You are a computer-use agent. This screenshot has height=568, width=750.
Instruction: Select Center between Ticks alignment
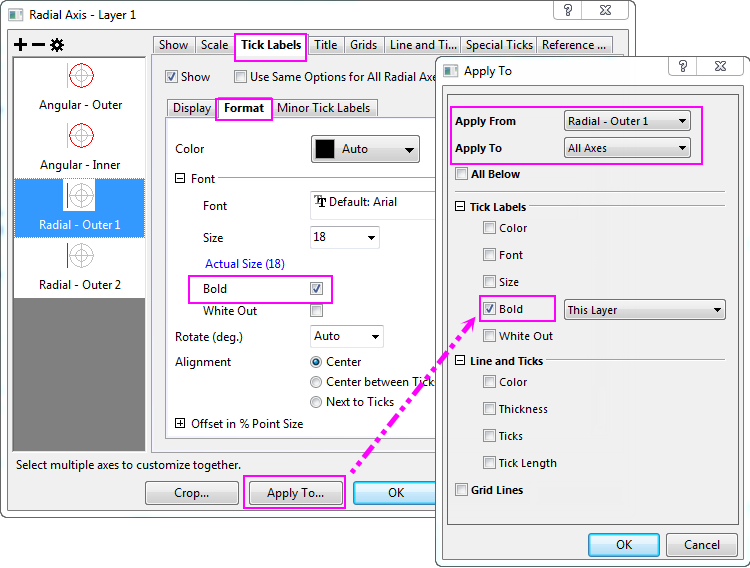point(317,382)
